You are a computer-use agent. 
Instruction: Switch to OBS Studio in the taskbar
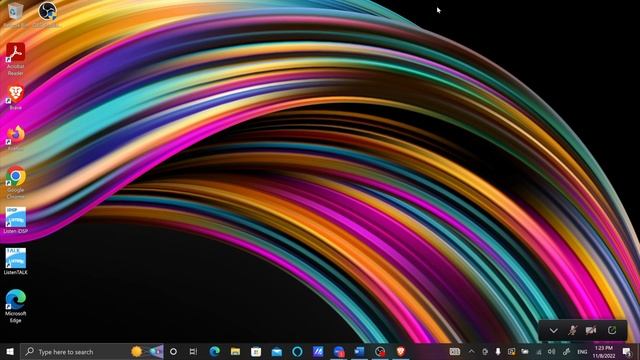(x=380, y=351)
